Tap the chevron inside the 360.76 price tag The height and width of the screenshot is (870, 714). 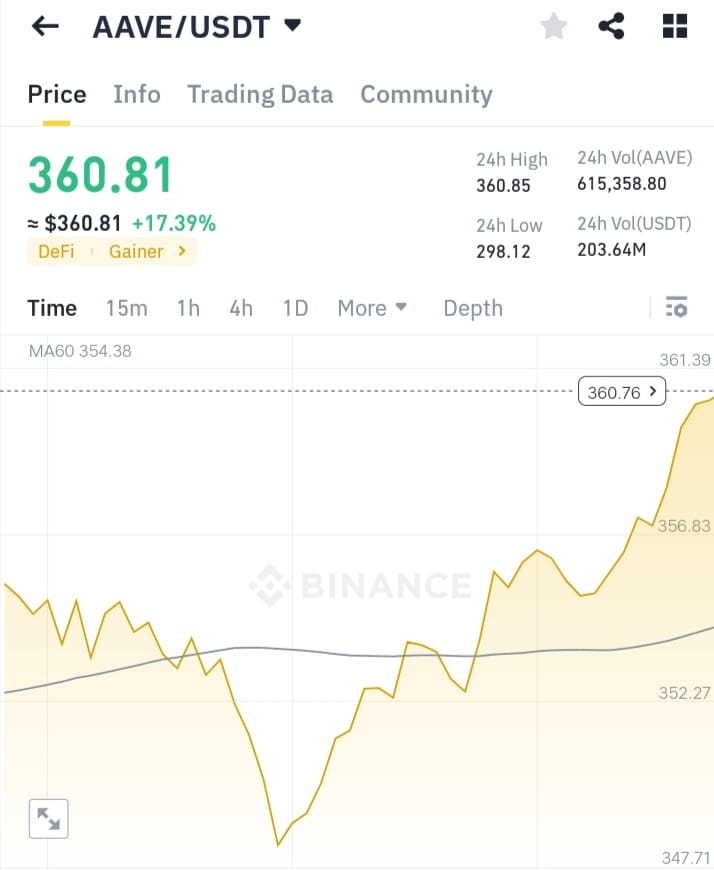[x=653, y=391]
